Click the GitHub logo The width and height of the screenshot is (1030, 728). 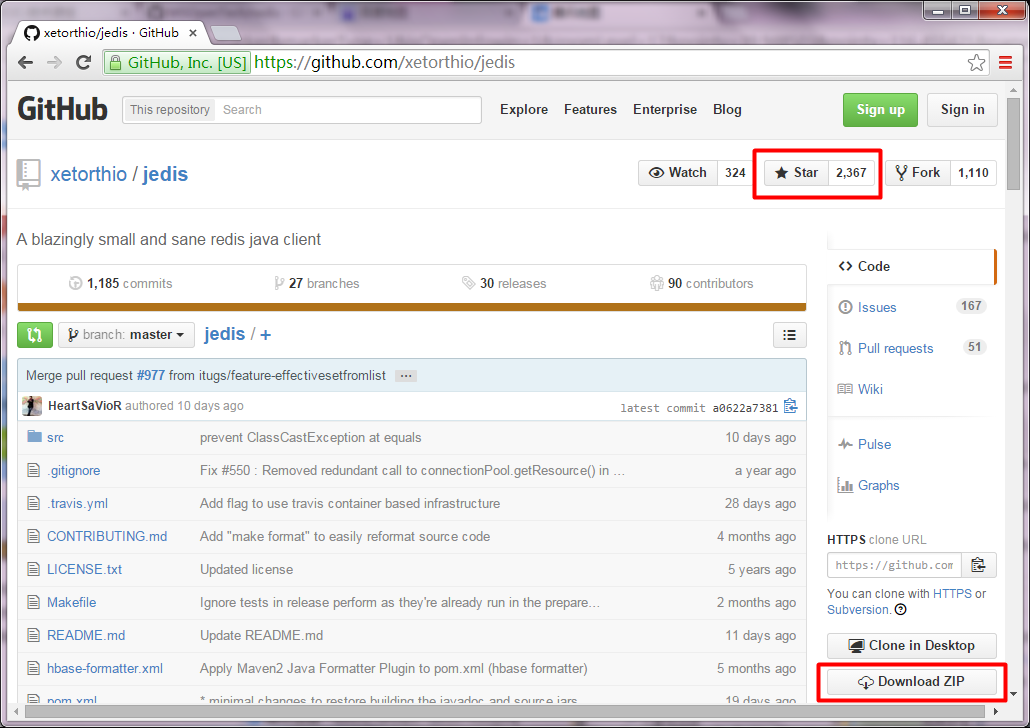pyautogui.click(x=62, y=109)
